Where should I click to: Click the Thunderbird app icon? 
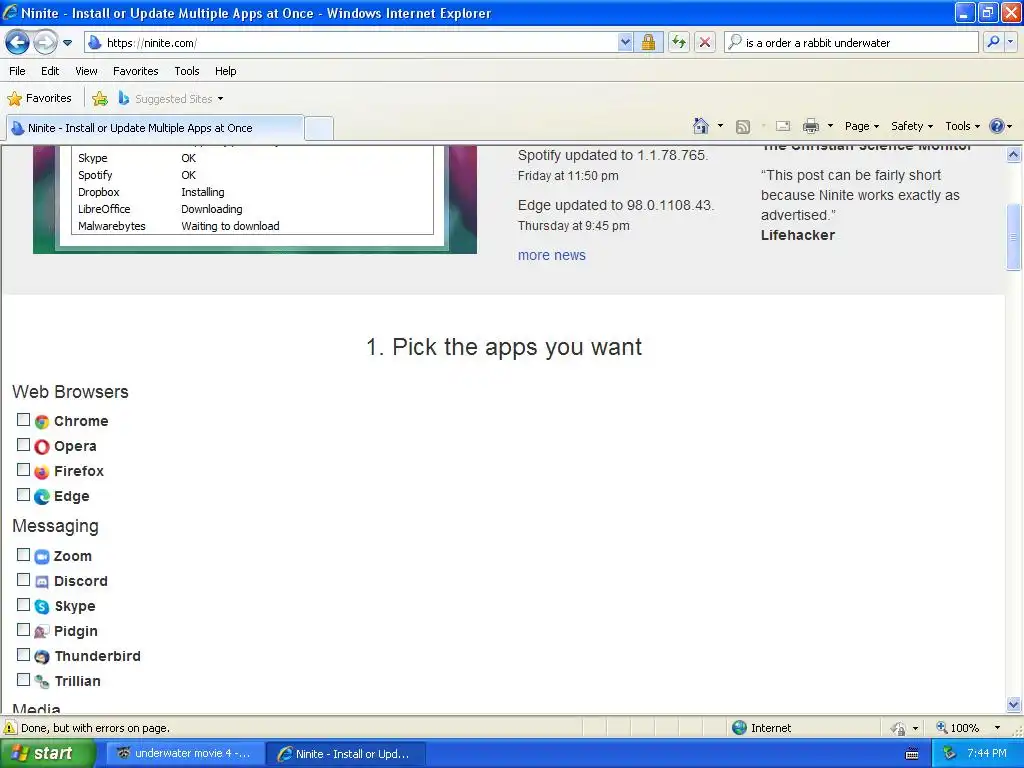pyautogui.click(x=42, y=657)
